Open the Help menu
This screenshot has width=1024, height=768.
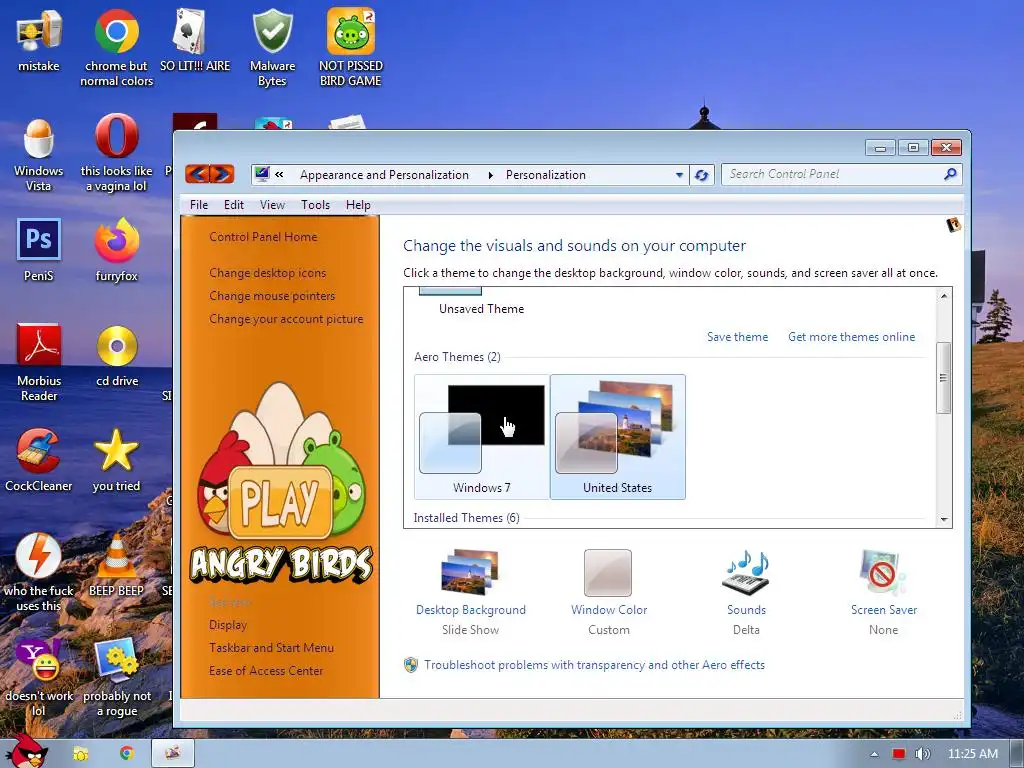(358, 205)
